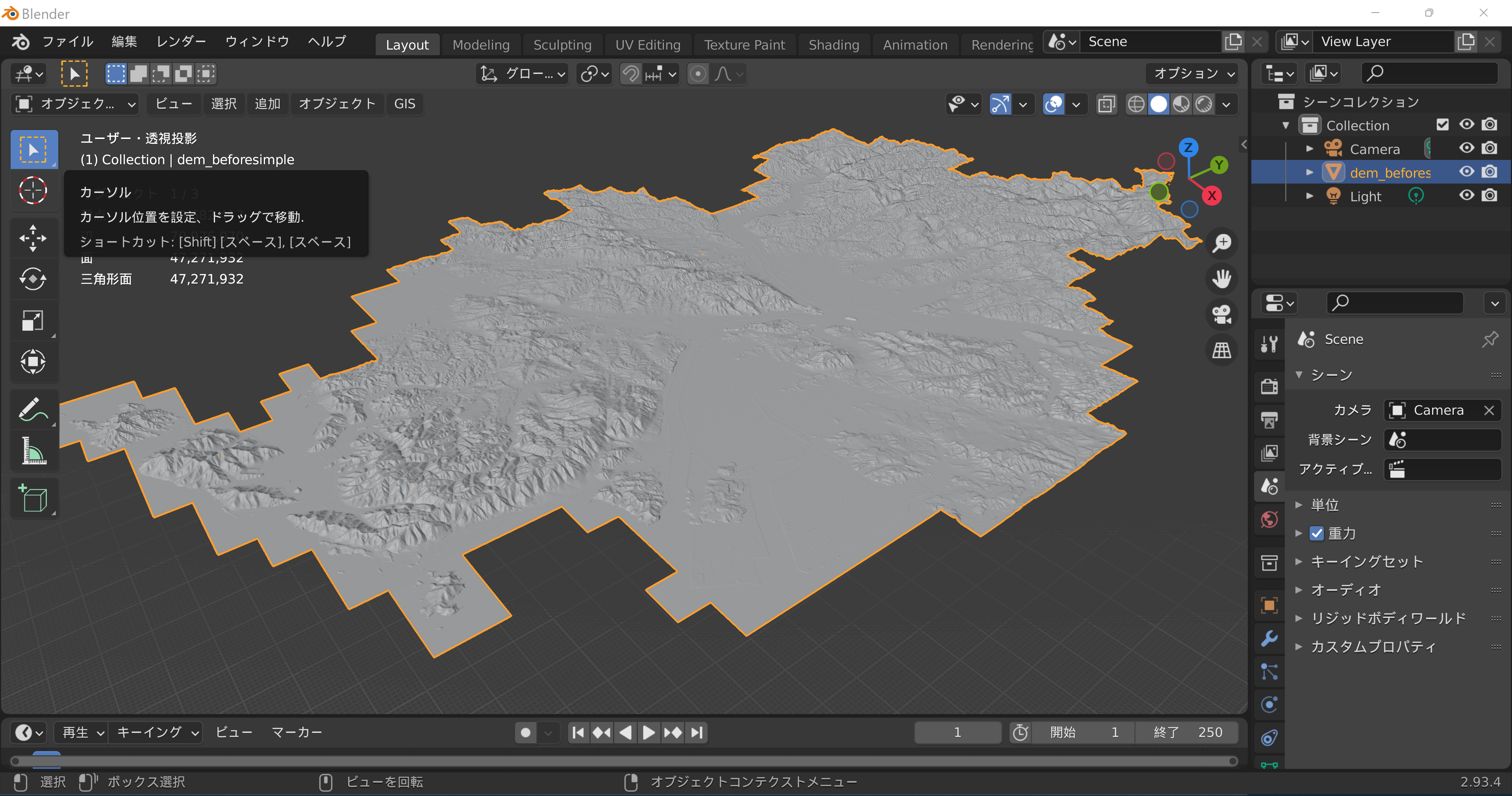Pin the Scene properties panel
This screenshot has height=796, width=1512.
(1490, 339)
